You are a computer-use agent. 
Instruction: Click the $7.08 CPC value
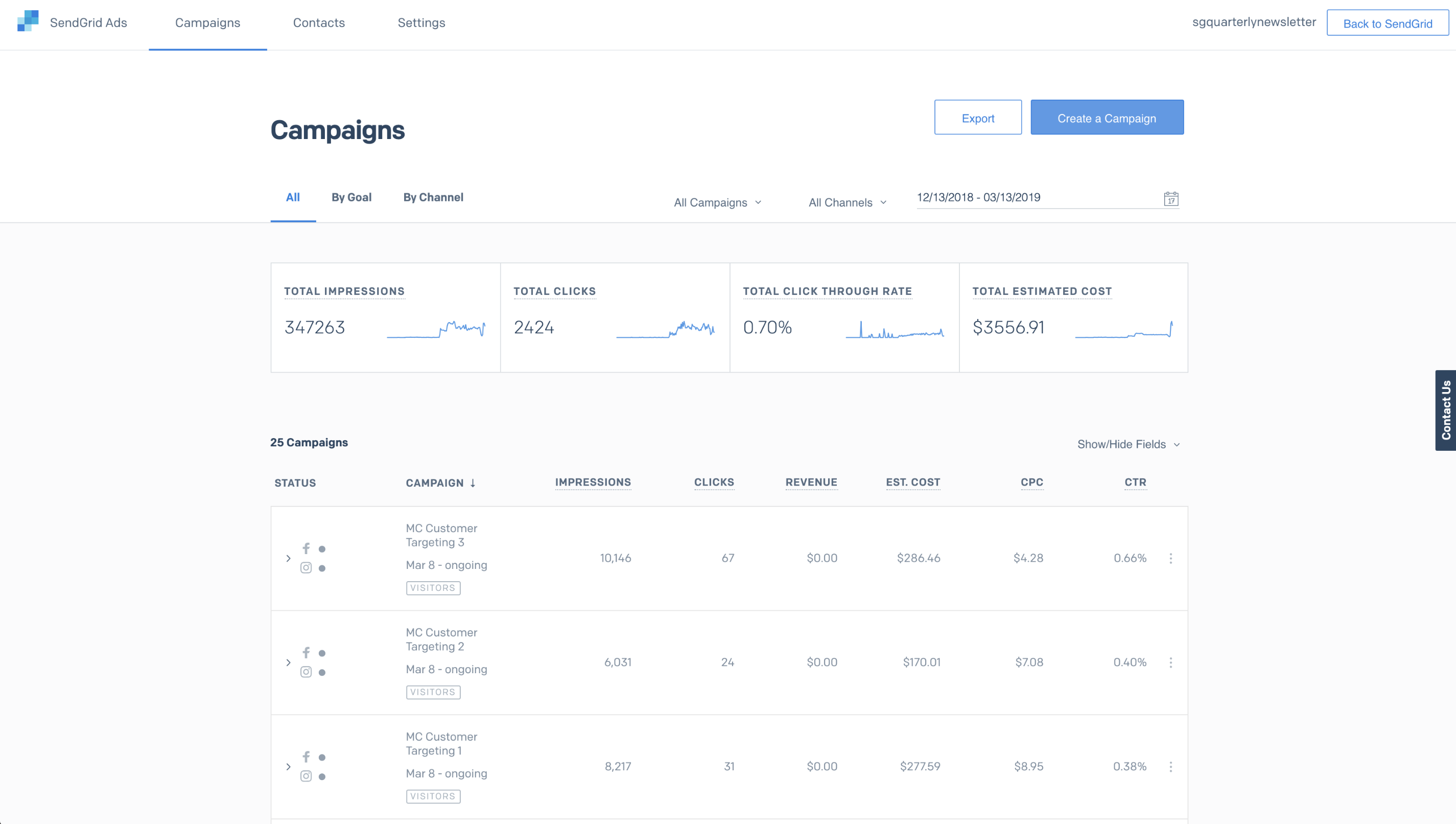1029,662
